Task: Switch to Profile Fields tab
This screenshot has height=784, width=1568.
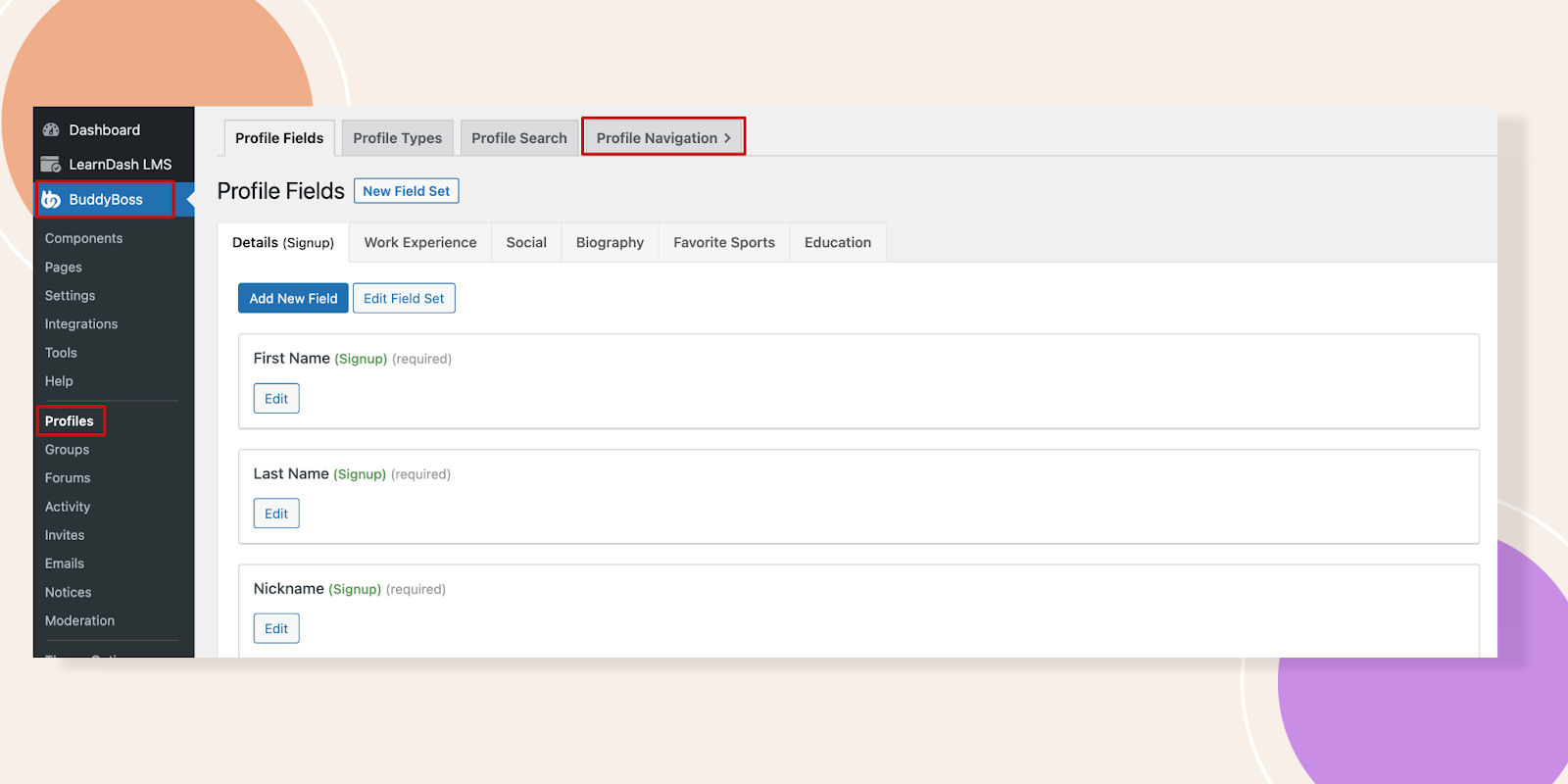Action: click(279, 138)
